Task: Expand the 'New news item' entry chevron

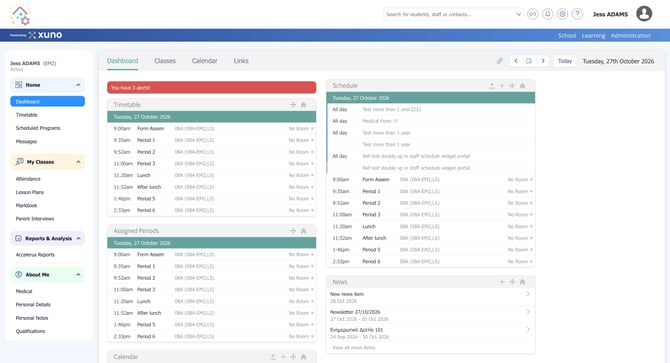Action: point(528,294)
